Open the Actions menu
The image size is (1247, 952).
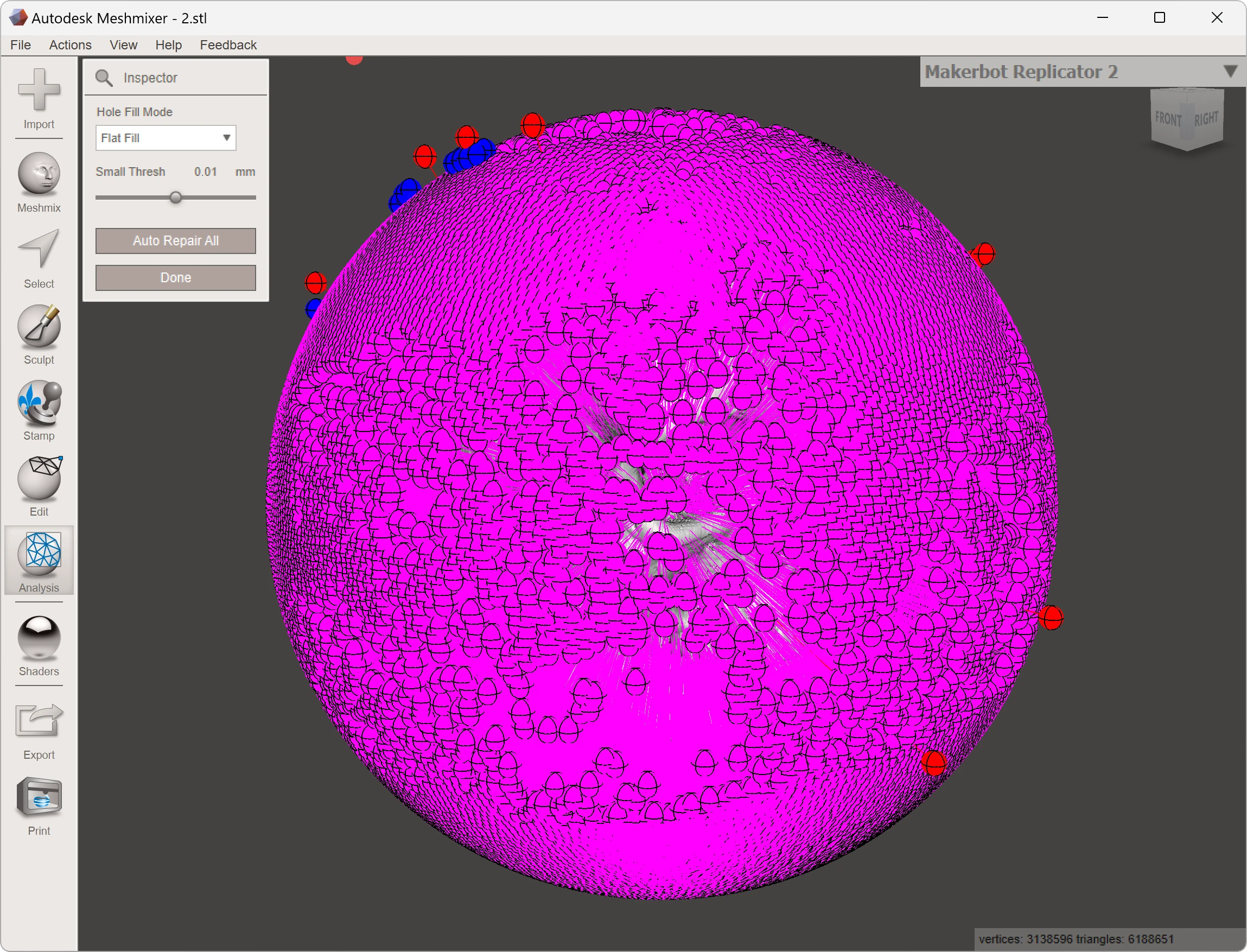click(69, 45)
